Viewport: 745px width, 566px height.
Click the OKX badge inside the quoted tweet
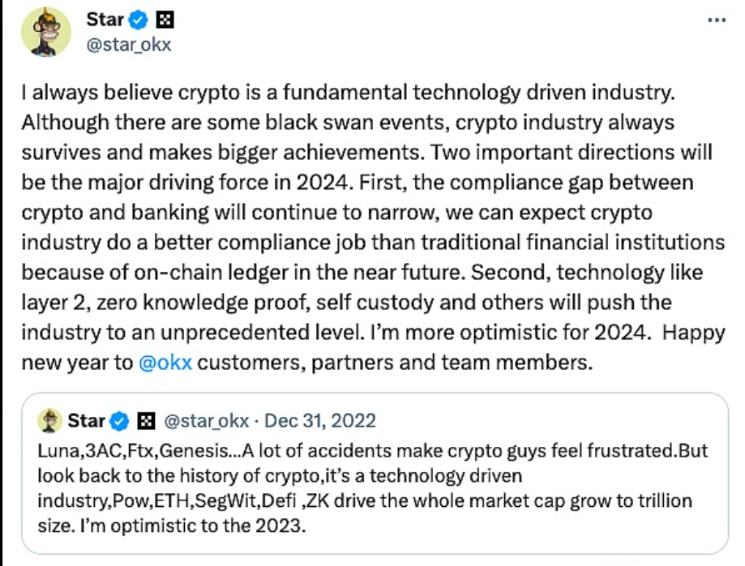(x=143, y=420)
